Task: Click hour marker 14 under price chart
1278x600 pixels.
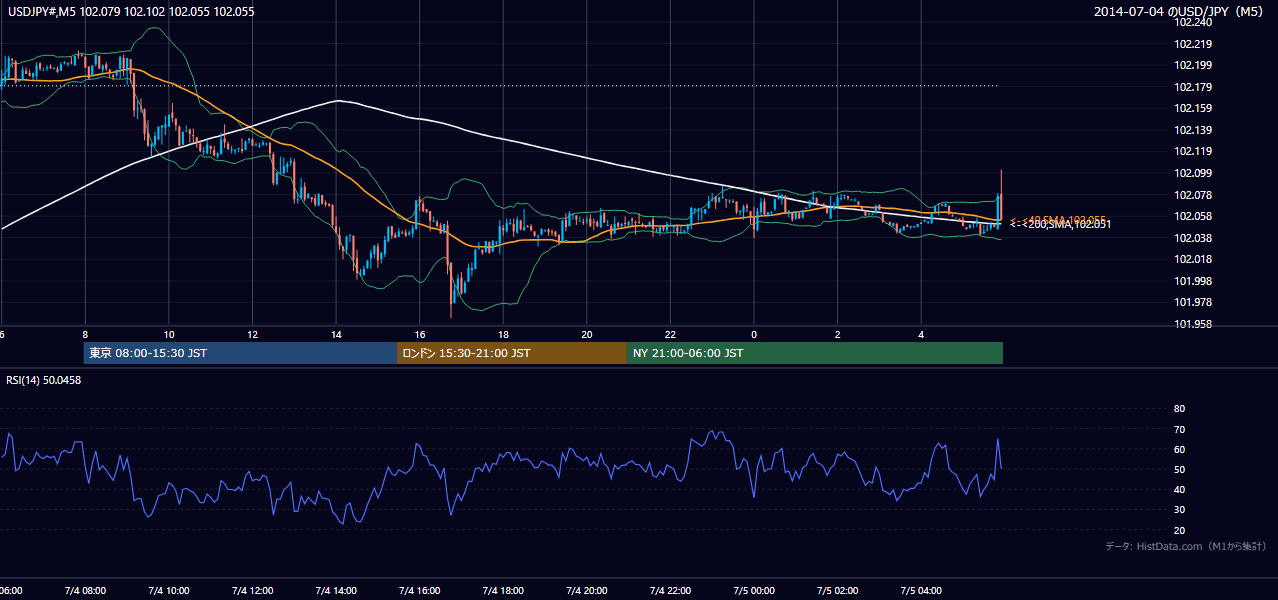Action: tap(336, 334)
